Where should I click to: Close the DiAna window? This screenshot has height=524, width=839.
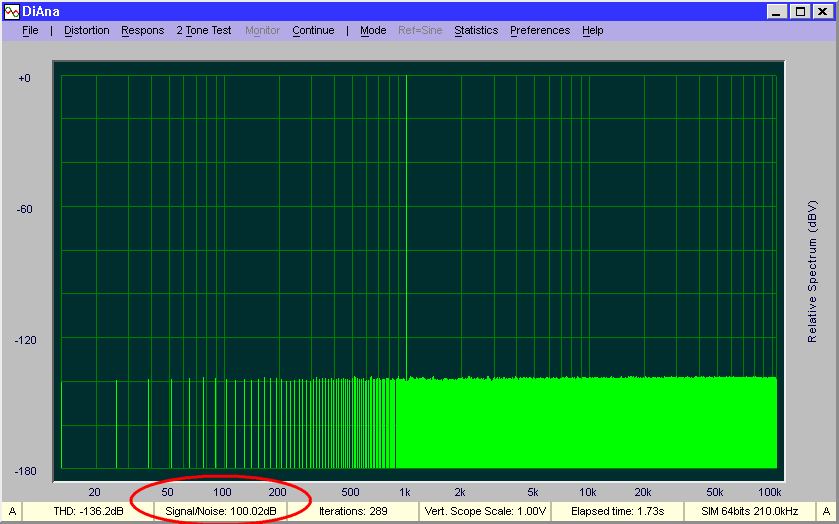point(823,12)
